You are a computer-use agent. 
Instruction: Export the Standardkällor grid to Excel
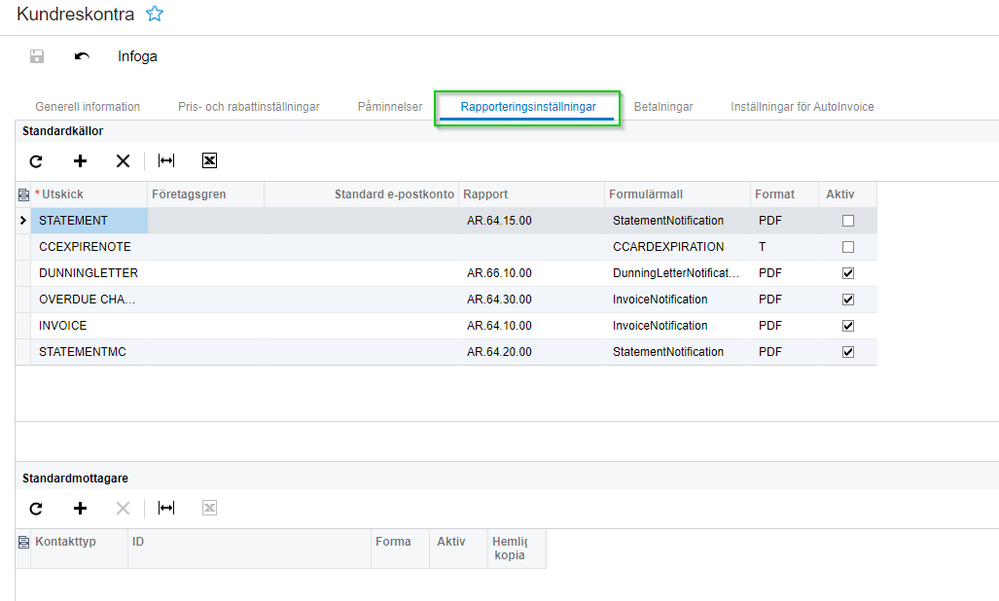[209, 161]
